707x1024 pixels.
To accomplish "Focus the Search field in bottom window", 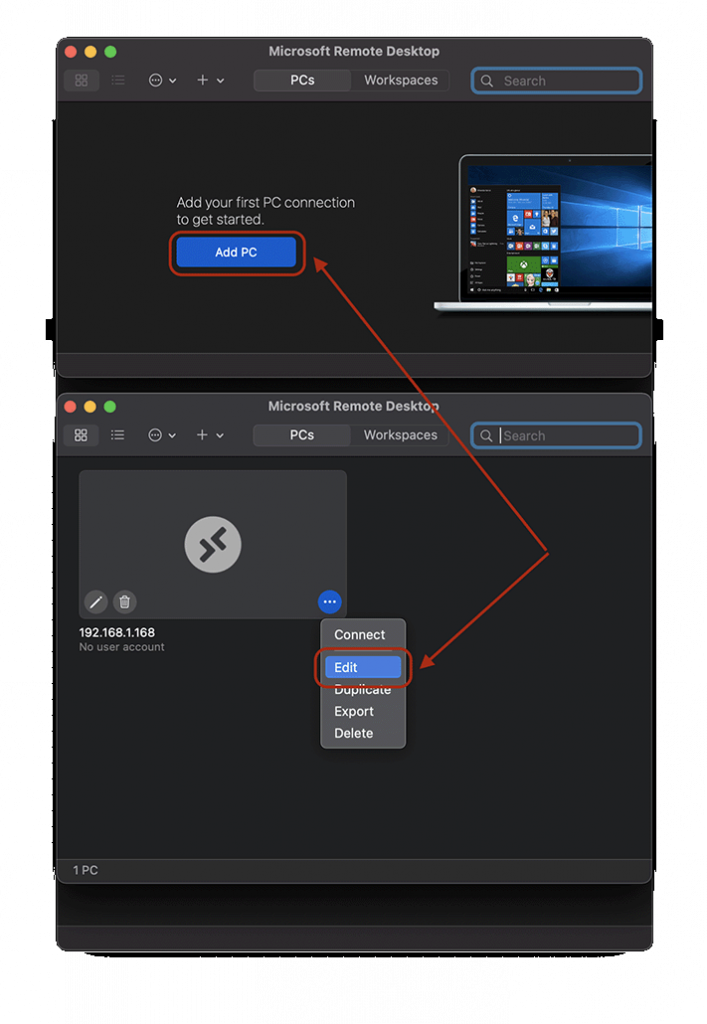I will point(556,436).
